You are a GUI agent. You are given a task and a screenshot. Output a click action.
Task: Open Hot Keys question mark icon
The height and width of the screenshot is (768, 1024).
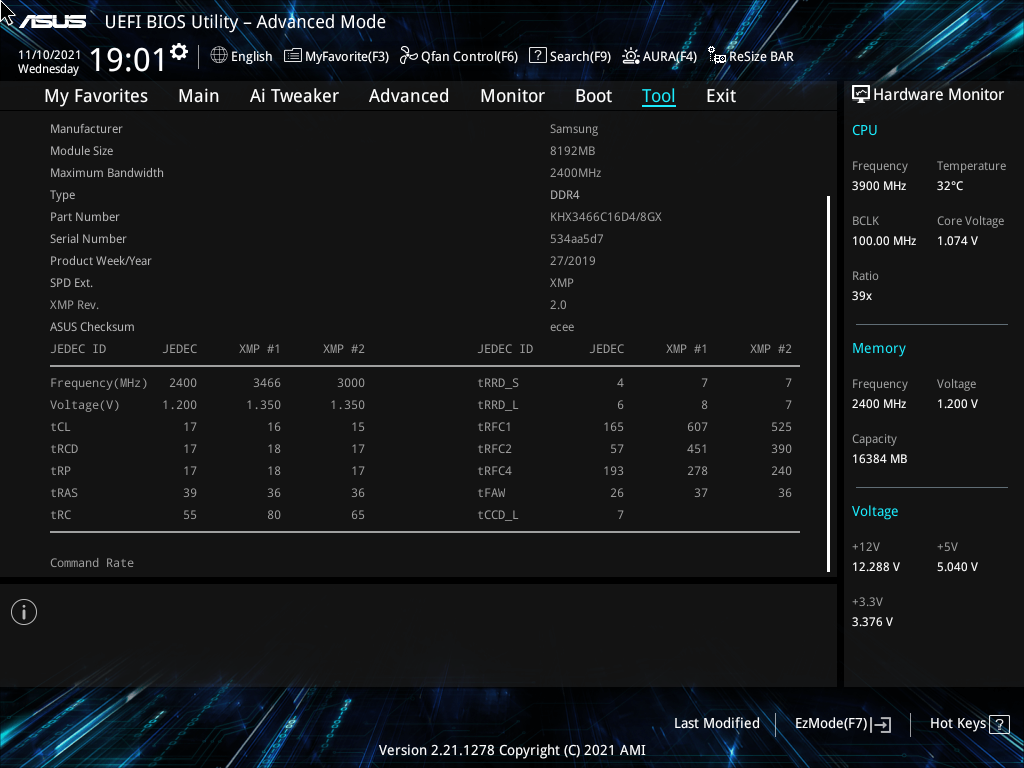(999, 724)
